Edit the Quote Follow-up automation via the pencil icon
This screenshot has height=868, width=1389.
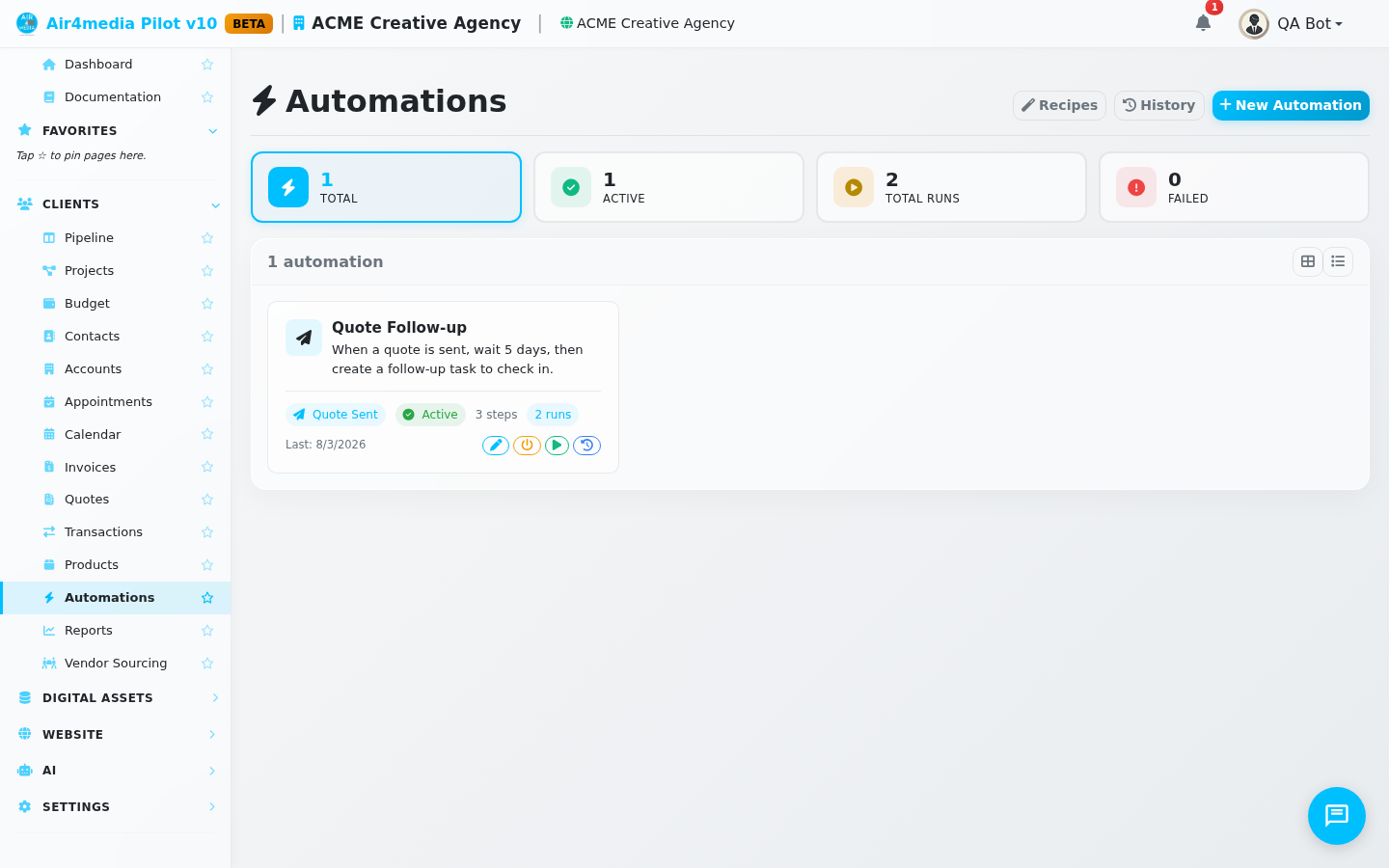(x=496, y=446)
